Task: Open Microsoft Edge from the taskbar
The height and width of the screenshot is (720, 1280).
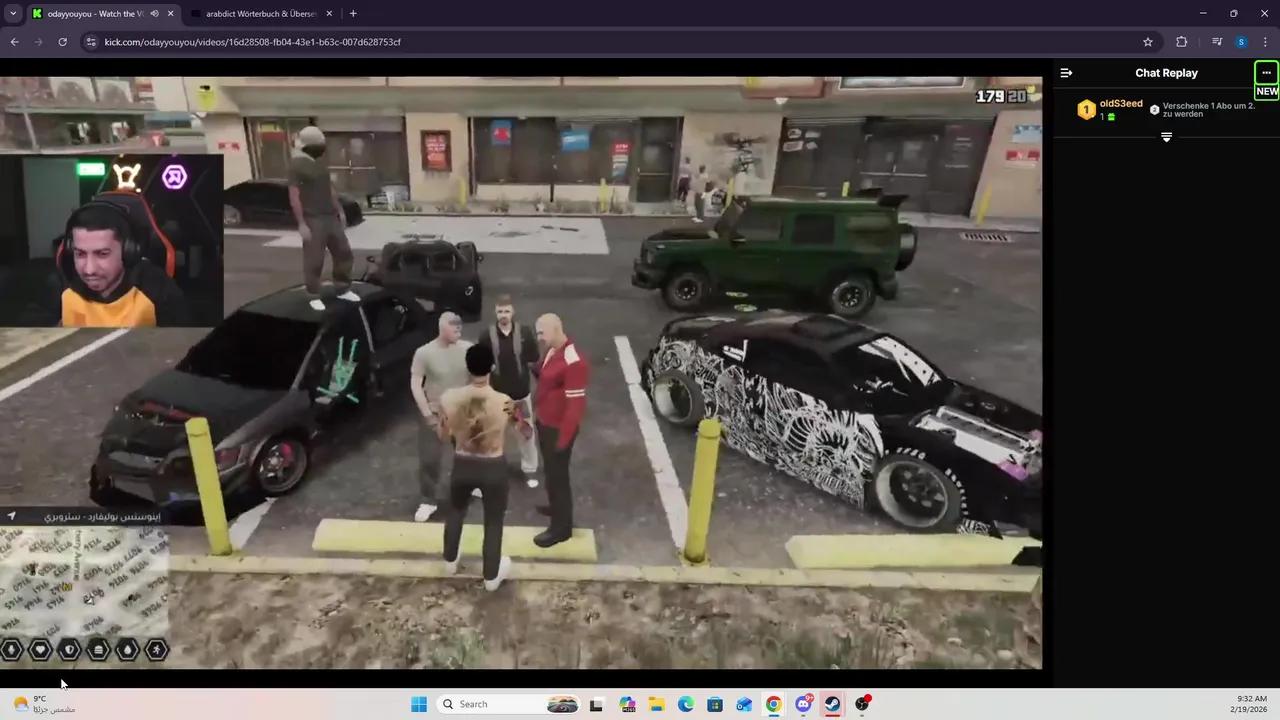Action: 686,704
